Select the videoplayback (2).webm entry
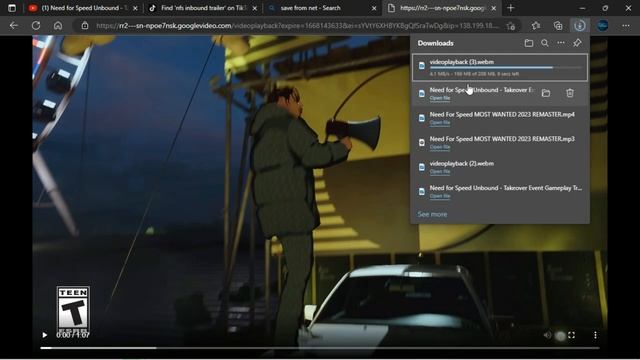 [500, 167]
